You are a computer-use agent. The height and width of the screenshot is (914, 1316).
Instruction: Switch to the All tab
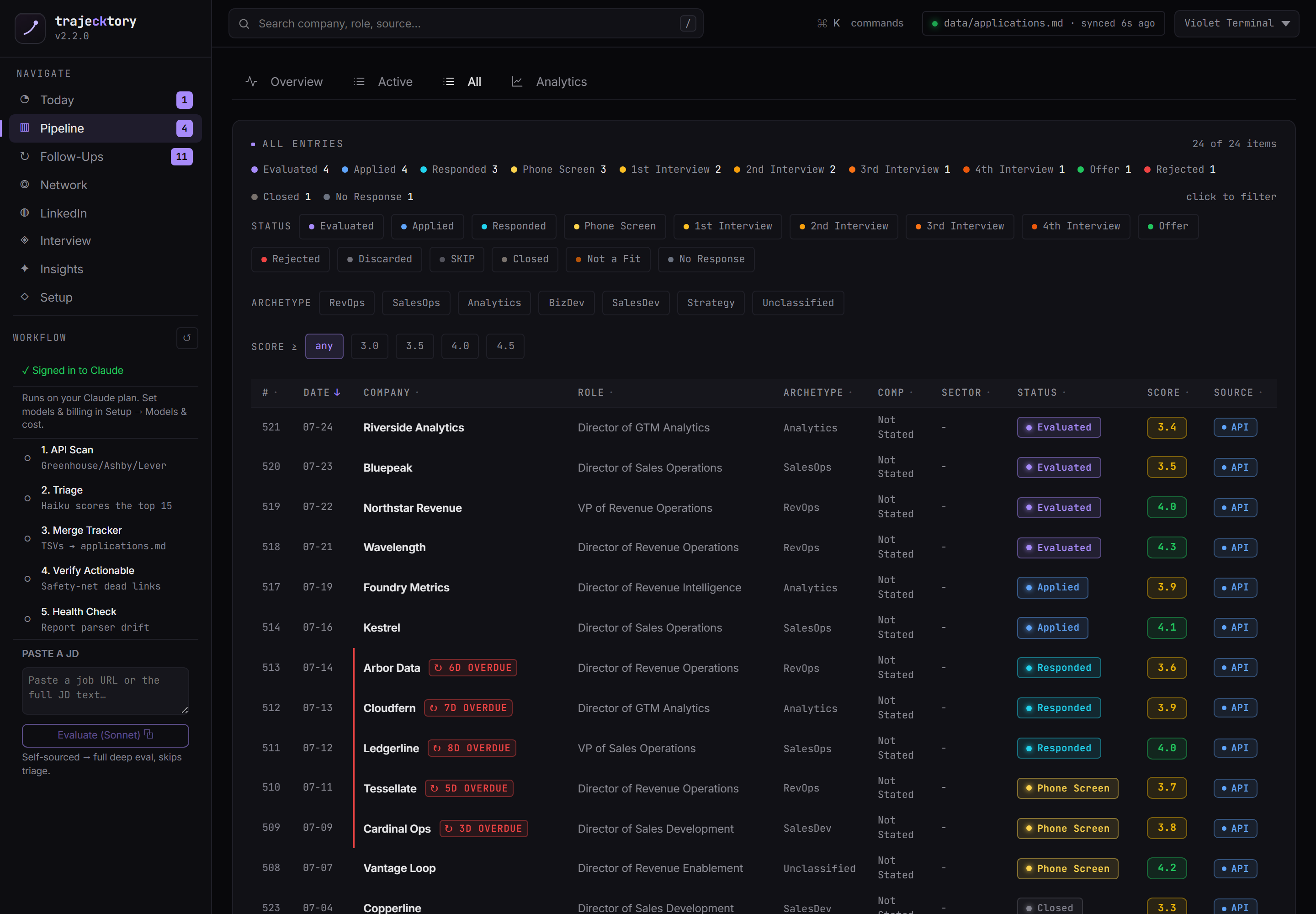pyautogui.click(x=462, y=81)
